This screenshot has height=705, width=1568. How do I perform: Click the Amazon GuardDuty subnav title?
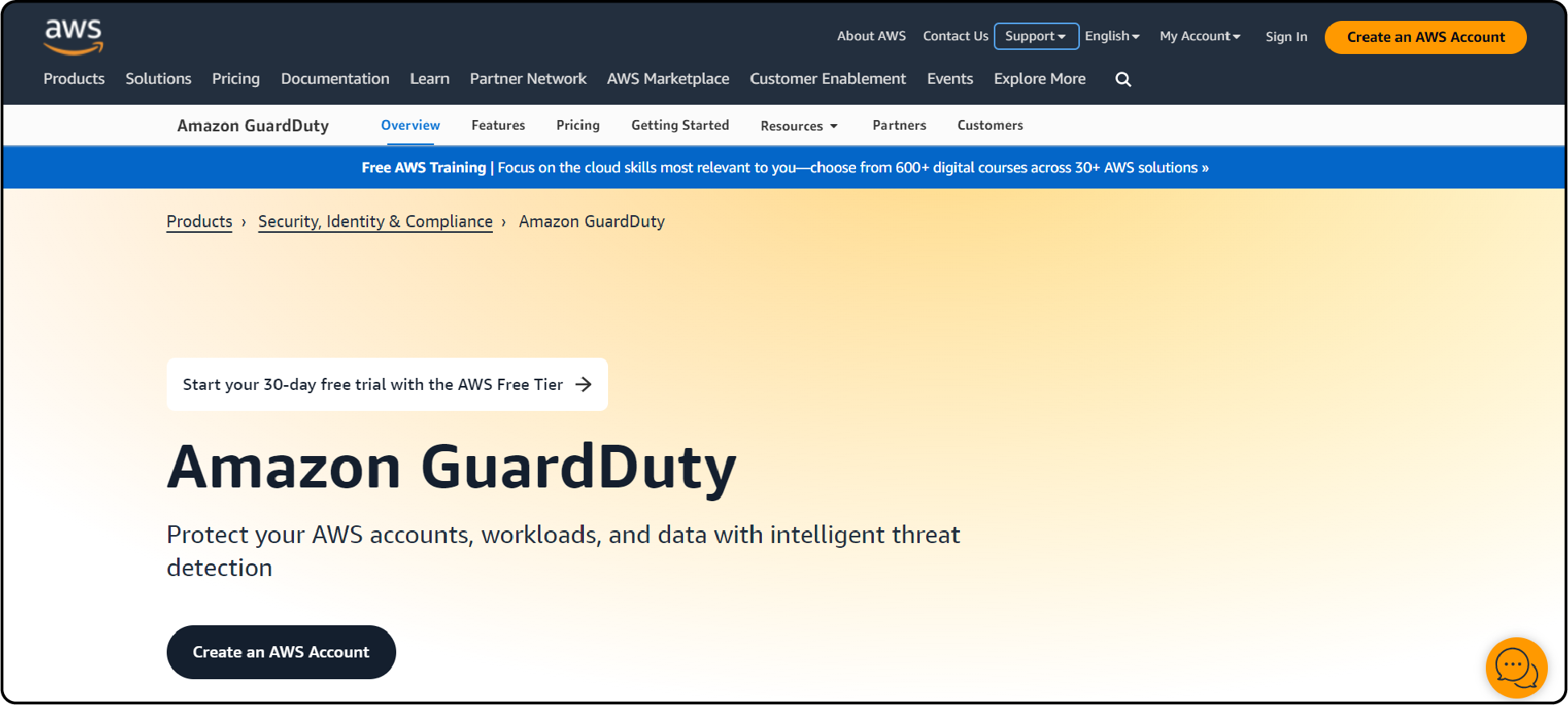[253, 126]
